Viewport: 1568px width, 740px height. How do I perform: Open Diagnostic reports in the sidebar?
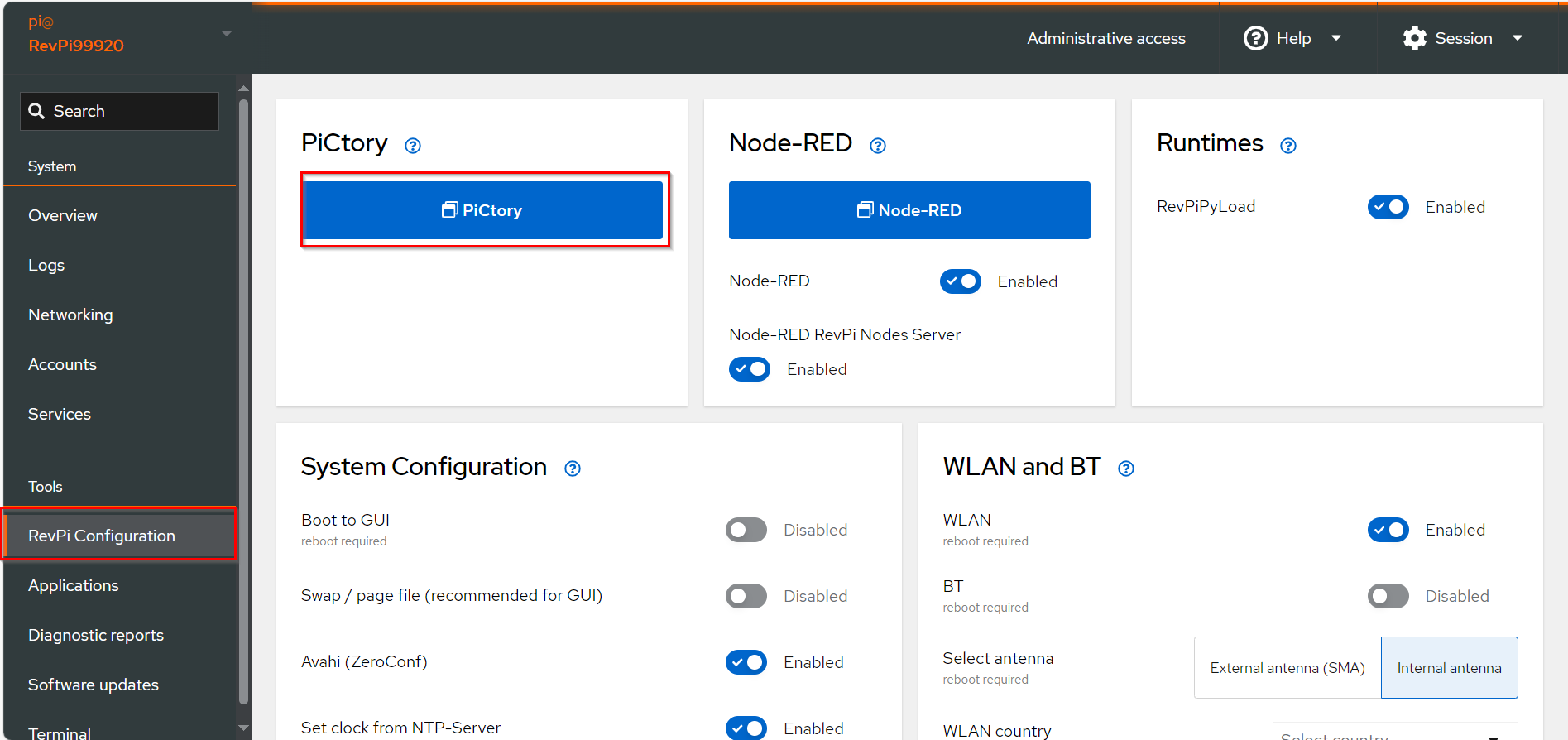pyautogui.click(x=120, y=635)
